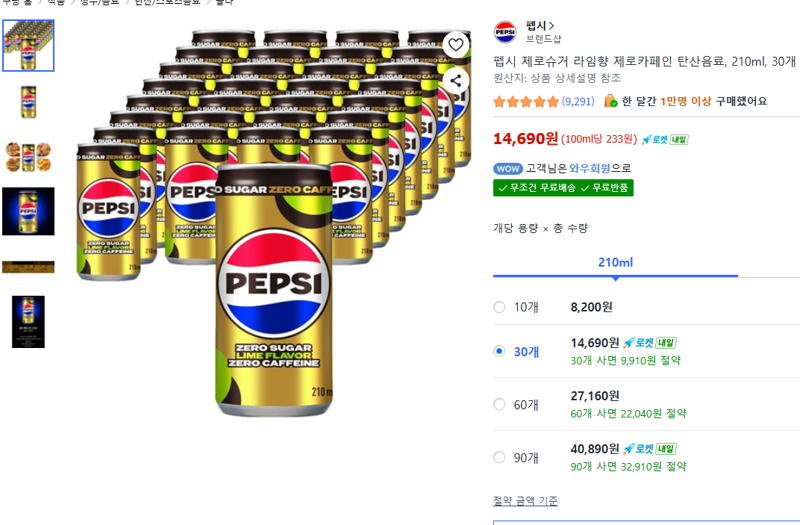The width and height of the screenshot is (800, 525).
Task: Click the heart wishlist icon
Action: (456, 45)
